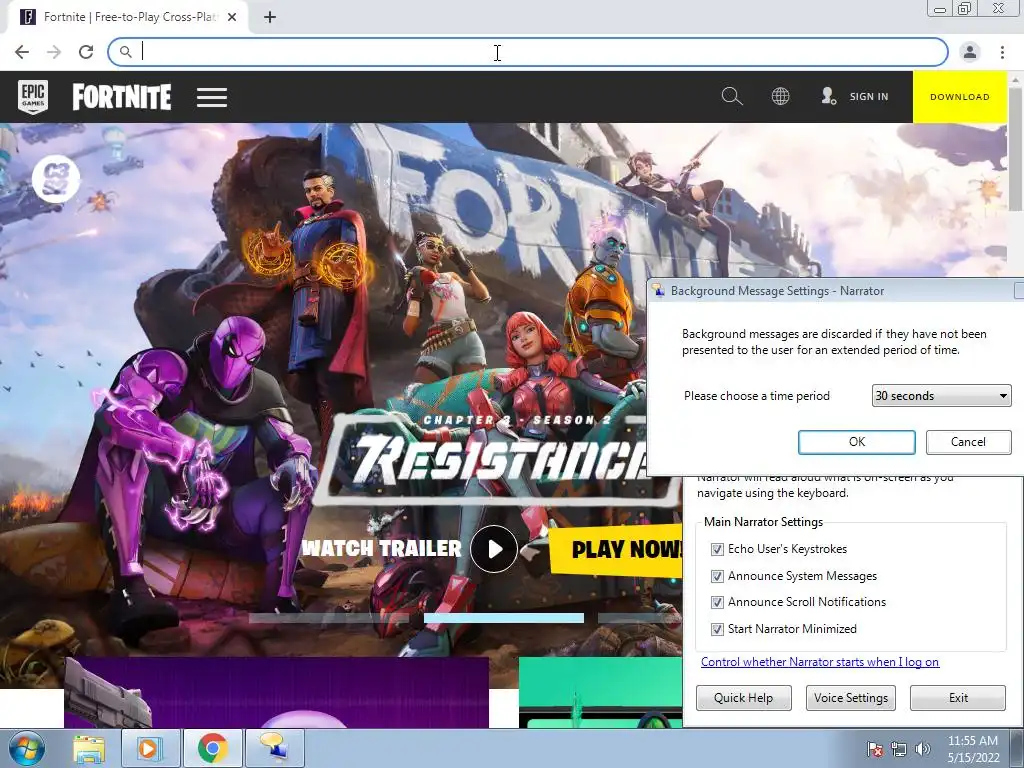The width and height of the screenshot is (1024, 768).
Task: Click the Narrator taskbar icon
Action: [x=274, y=749]
